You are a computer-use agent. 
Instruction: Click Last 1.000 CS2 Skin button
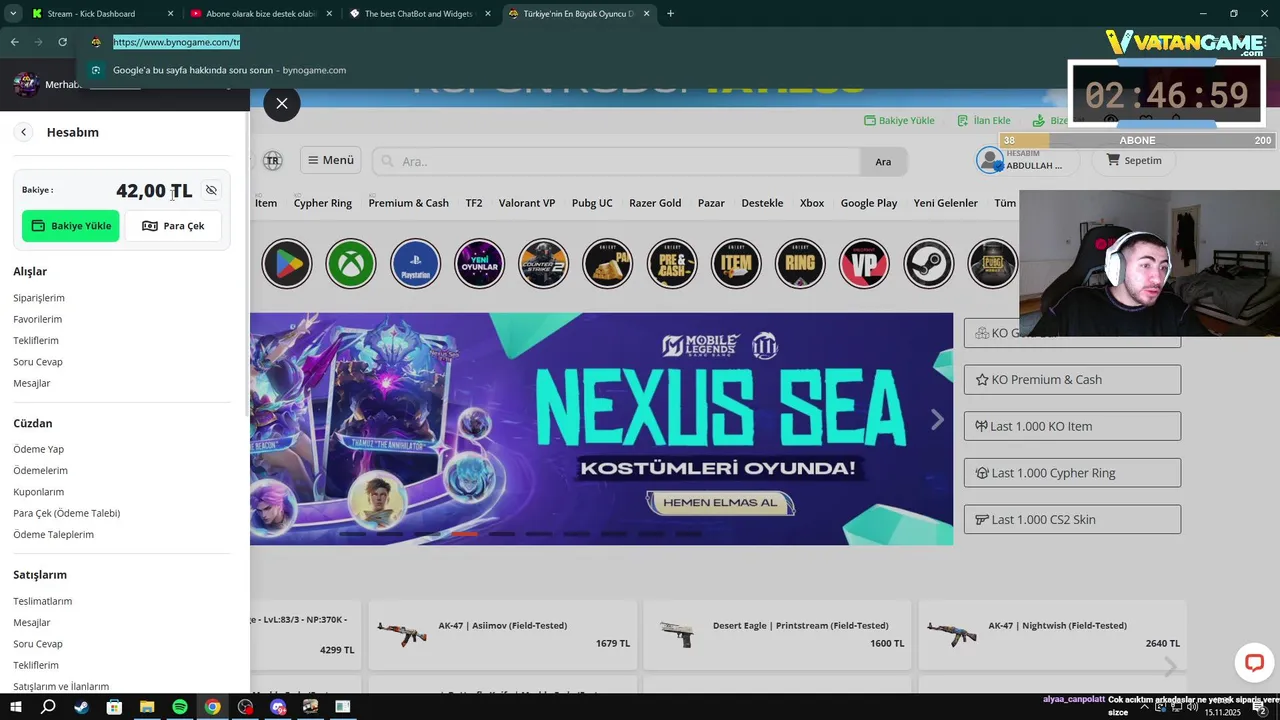coord(1072,519)
